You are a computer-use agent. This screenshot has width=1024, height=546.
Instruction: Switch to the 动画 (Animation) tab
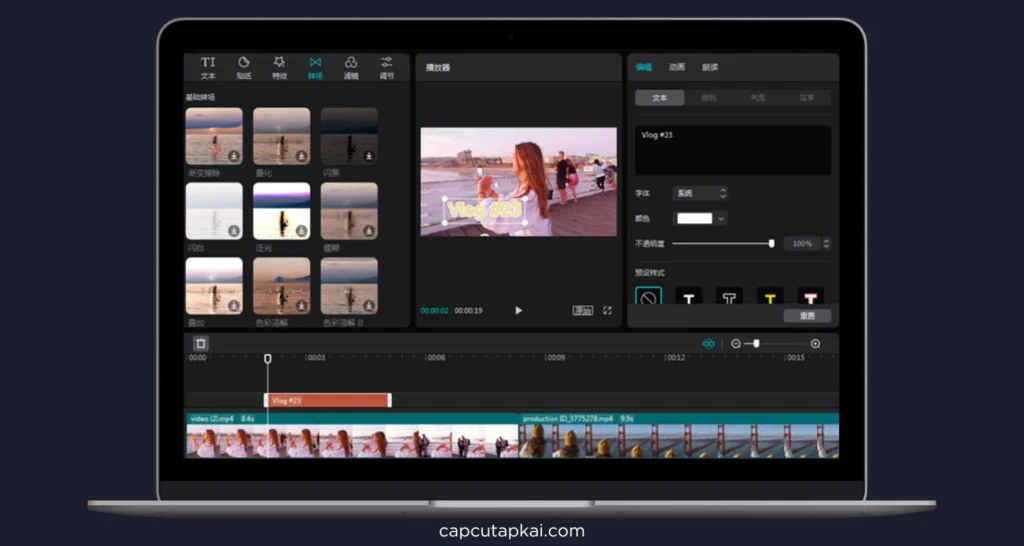click(677, 67)
